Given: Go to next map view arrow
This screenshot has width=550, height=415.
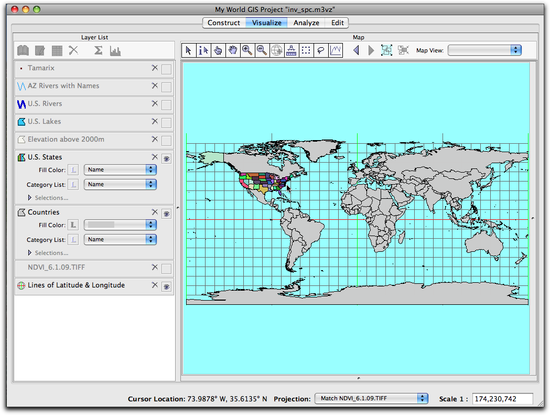Looking at the screenshot, I should tap(371, 51).
